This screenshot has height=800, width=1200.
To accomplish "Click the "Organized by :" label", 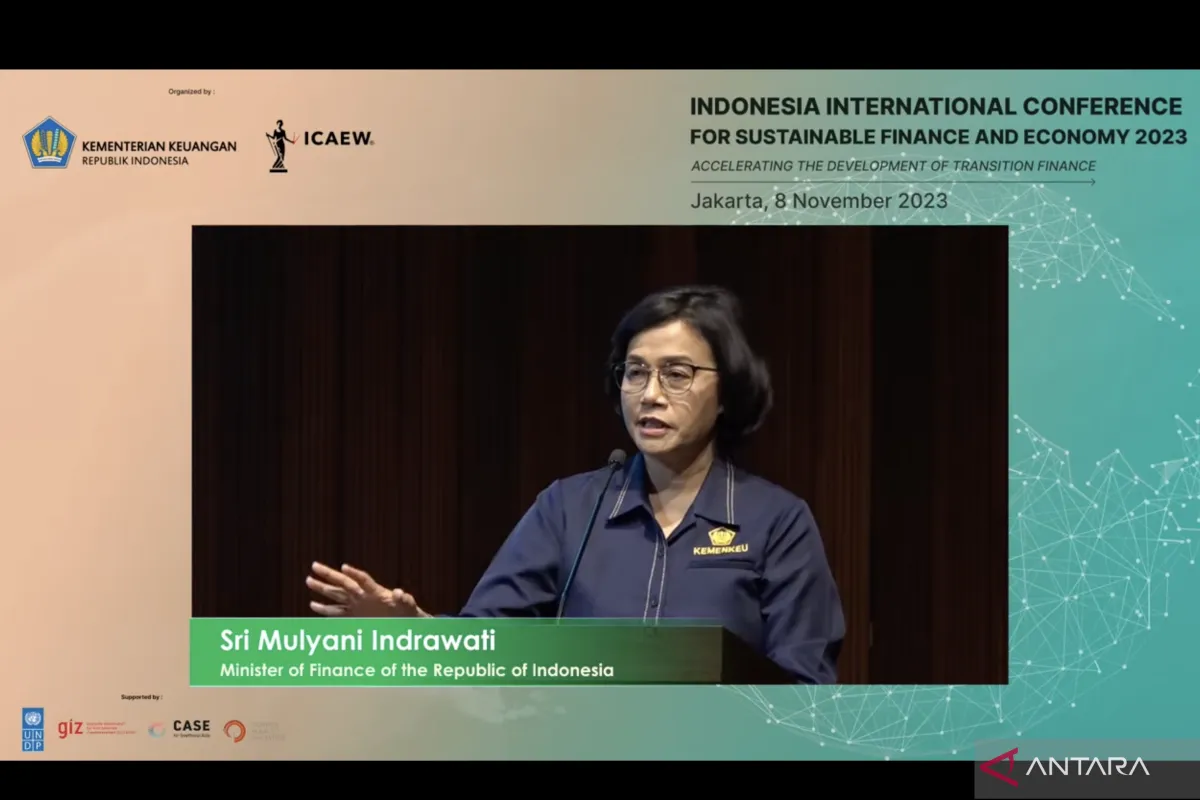I will 191,92.
